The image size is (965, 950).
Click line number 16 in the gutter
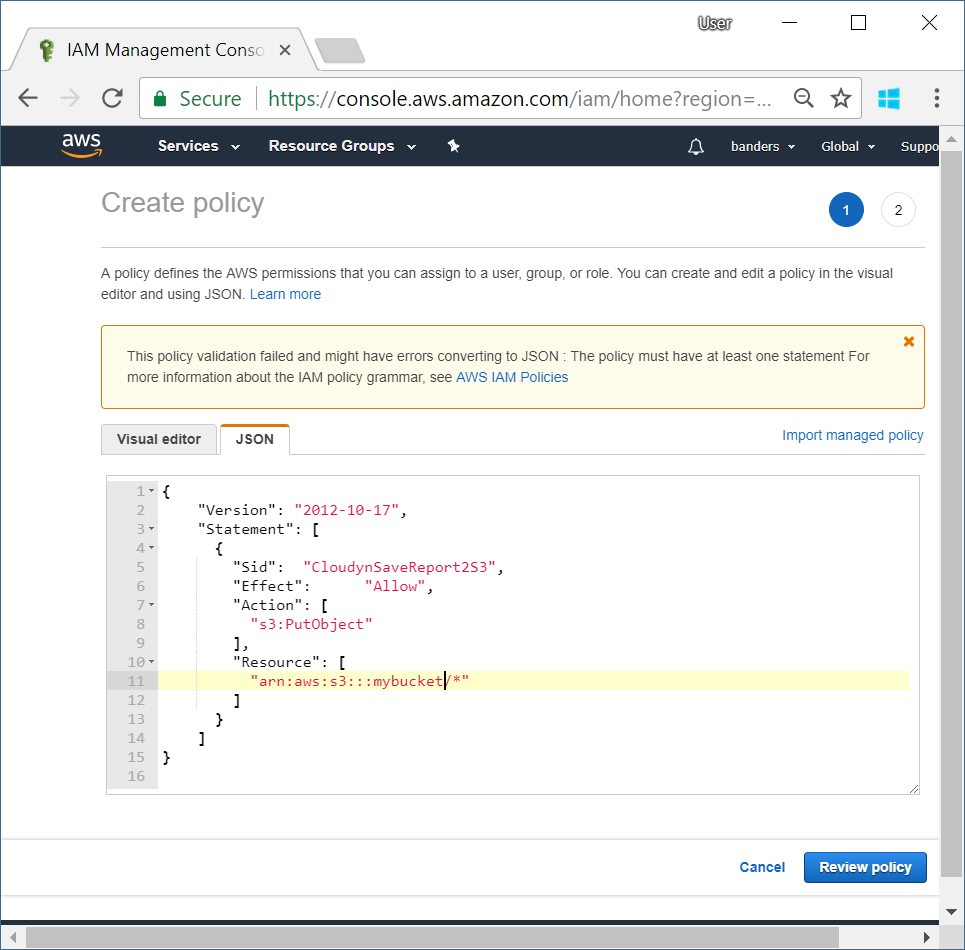tap(136, 776)
